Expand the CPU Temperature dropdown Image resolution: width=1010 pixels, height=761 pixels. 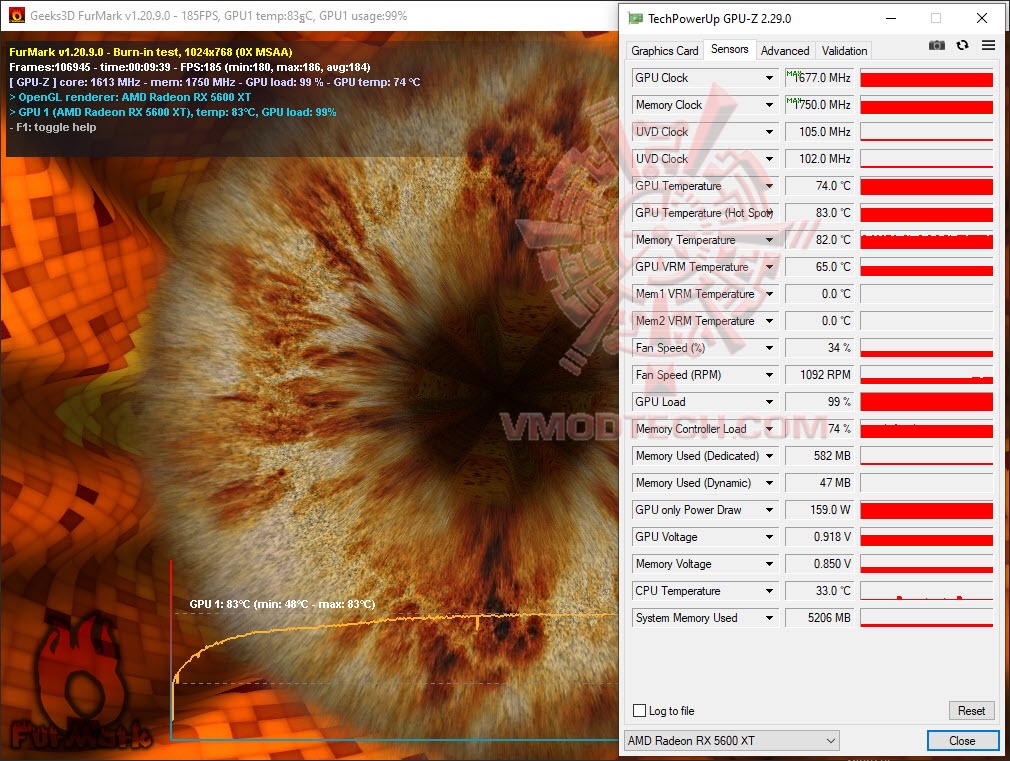[x=769, y=591]
